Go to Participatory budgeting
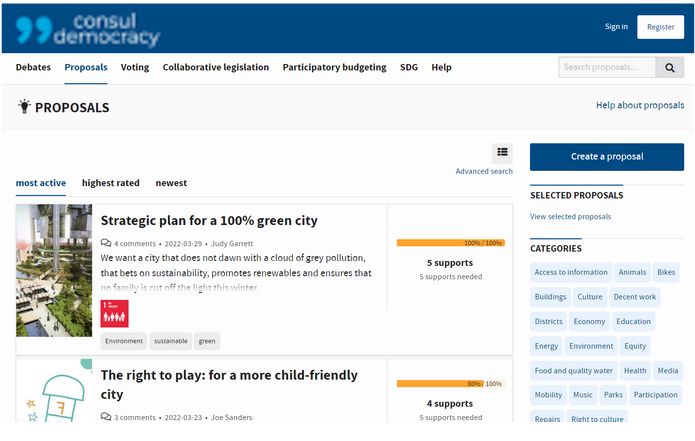Image resolution: width=695 pixels, height=441 pixels. 334,67
